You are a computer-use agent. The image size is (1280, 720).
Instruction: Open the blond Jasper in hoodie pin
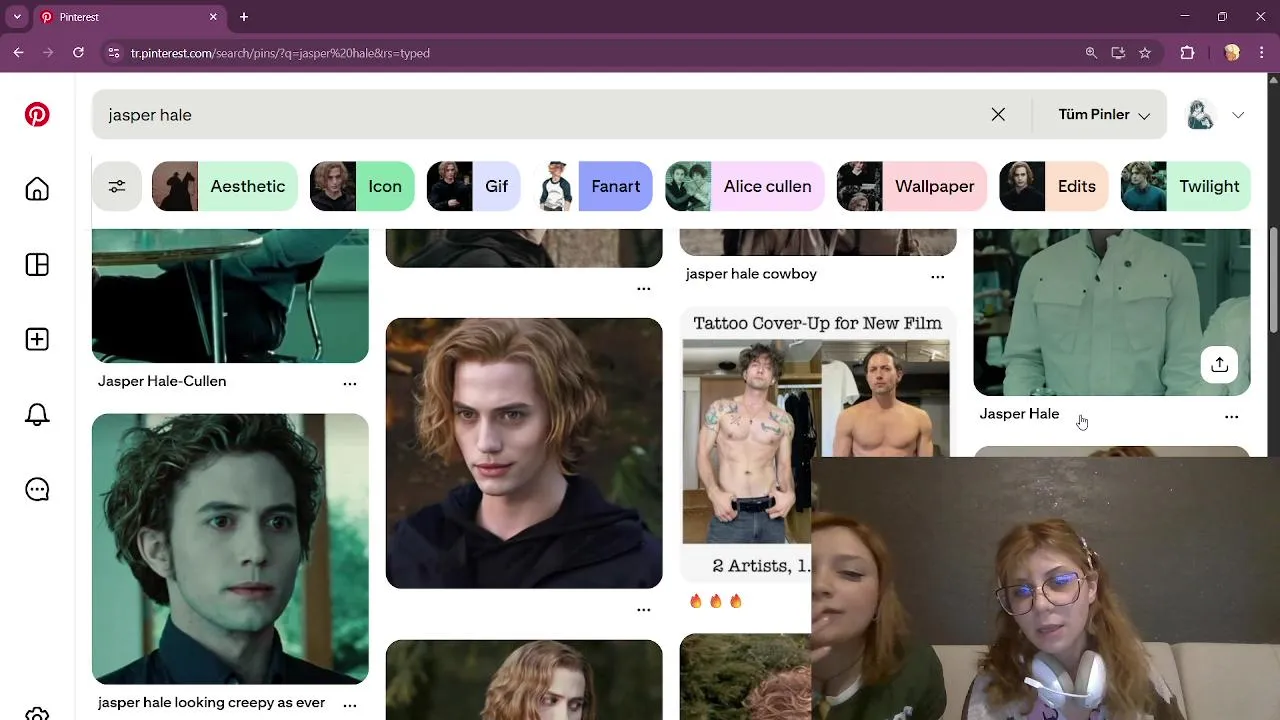tap(524, 453)
